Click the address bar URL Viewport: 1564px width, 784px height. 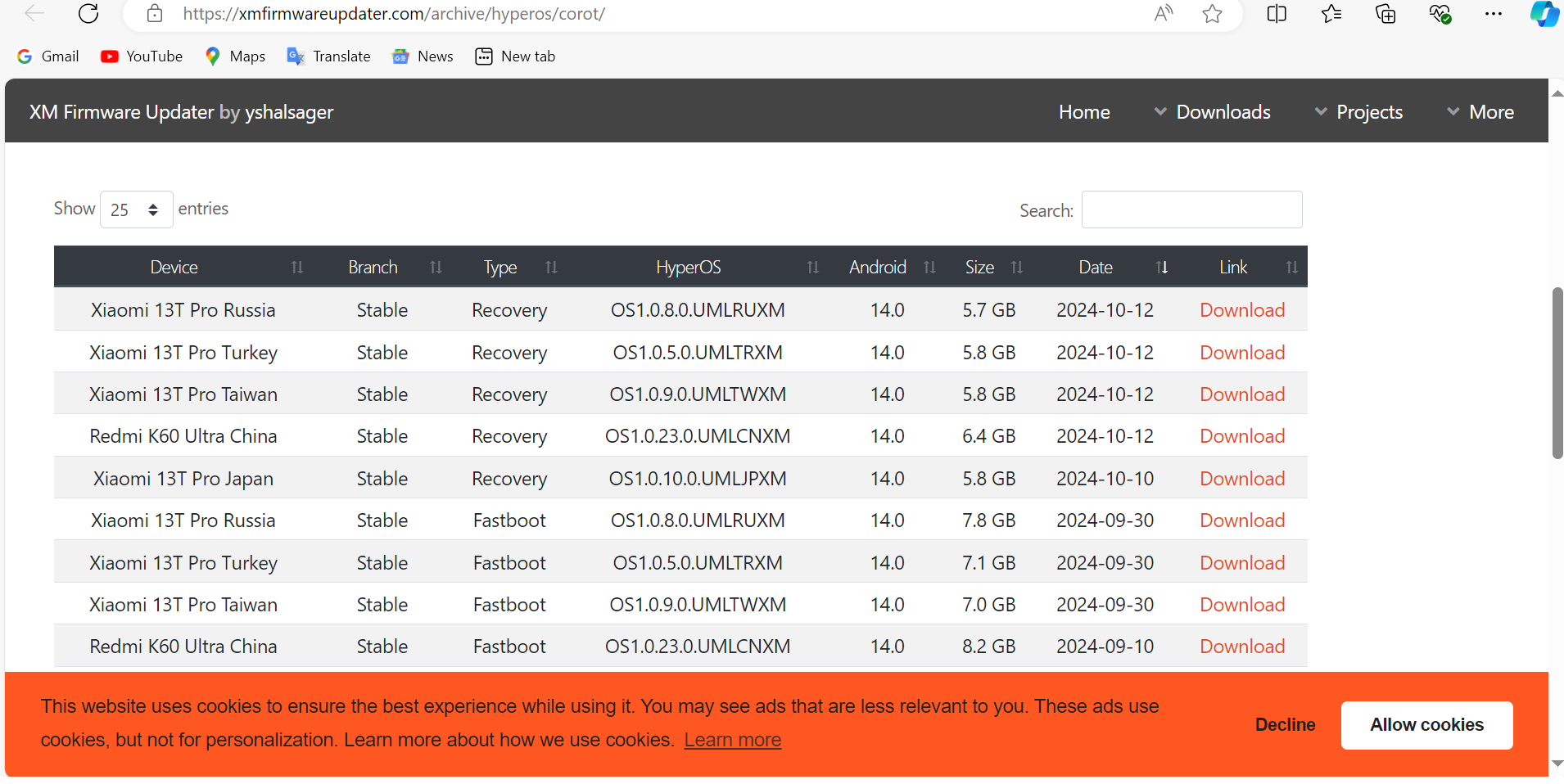click(394, 13)
